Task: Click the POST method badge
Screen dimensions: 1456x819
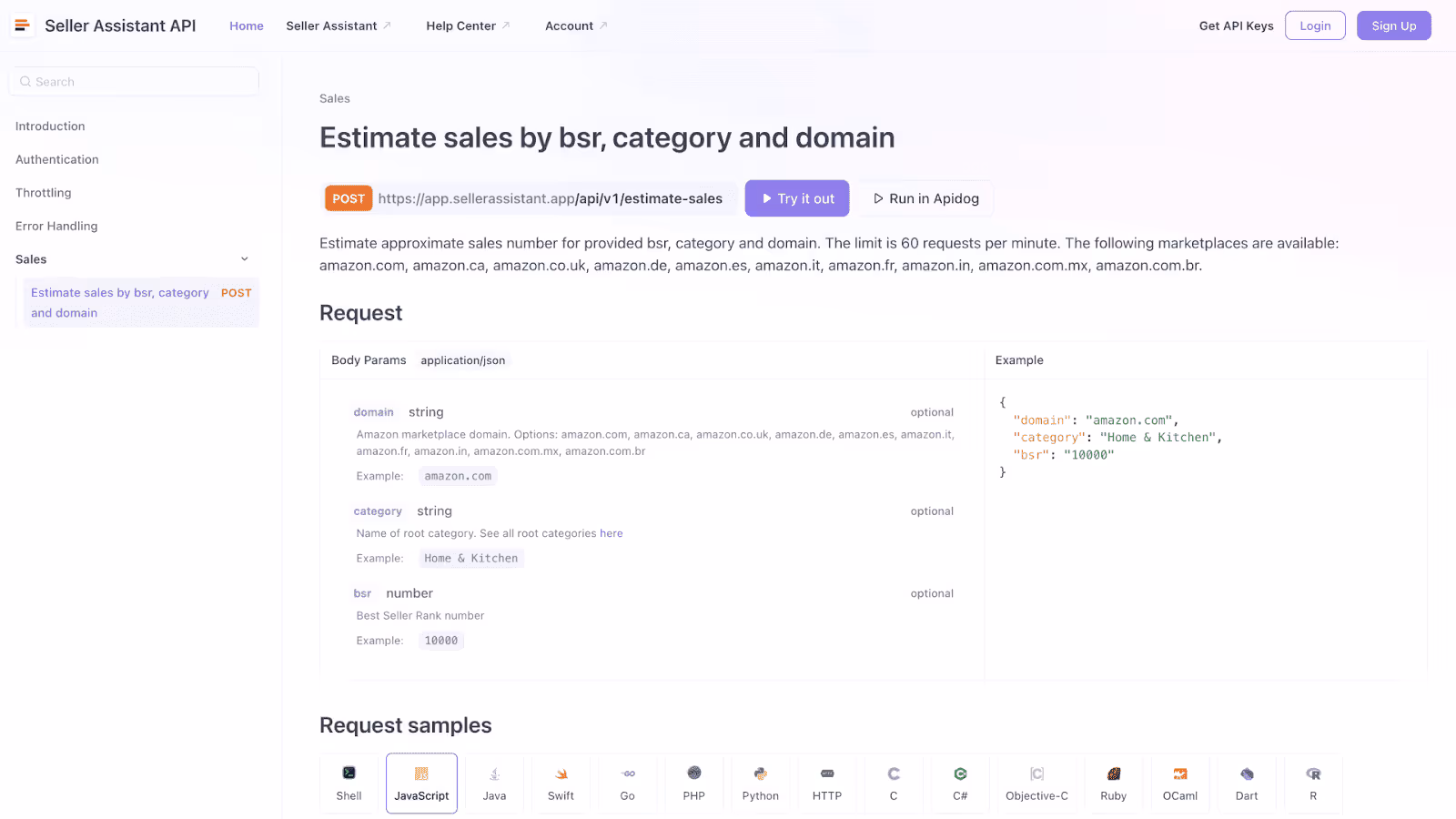Action: pos(349,198)
